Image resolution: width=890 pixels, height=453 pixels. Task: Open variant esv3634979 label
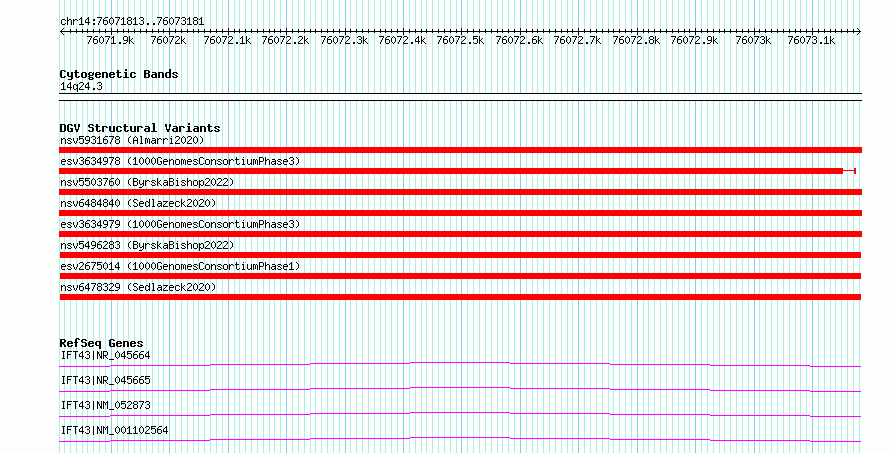[x=180, y=224]
